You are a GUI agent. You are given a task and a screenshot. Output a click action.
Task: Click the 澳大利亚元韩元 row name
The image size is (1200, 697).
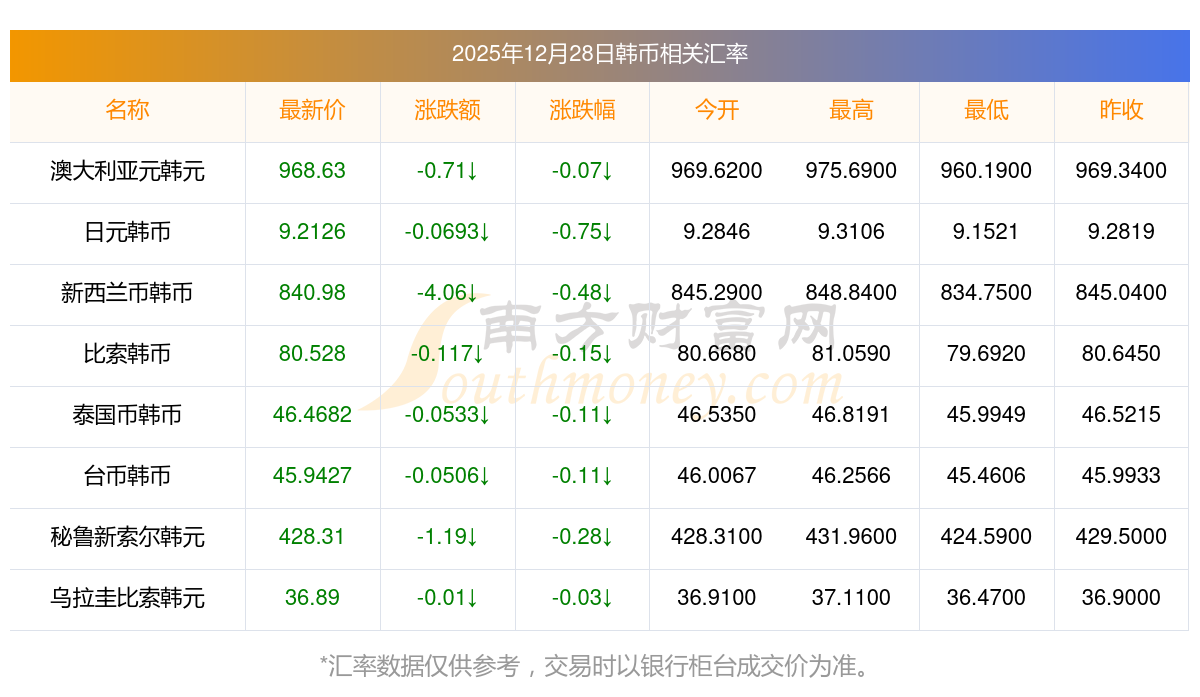[127, 171]
